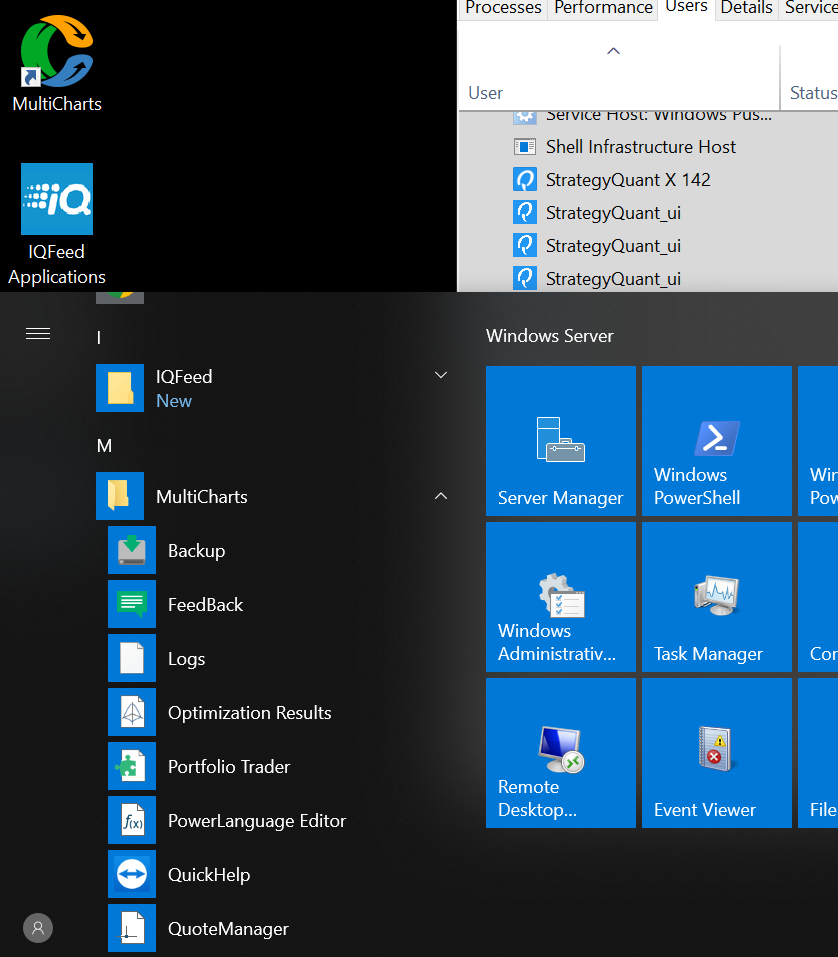The width and height of the screenshot is (838, 957).
Task: Open the IQFeed Applications desktop icon
Action: click(57, 199)
